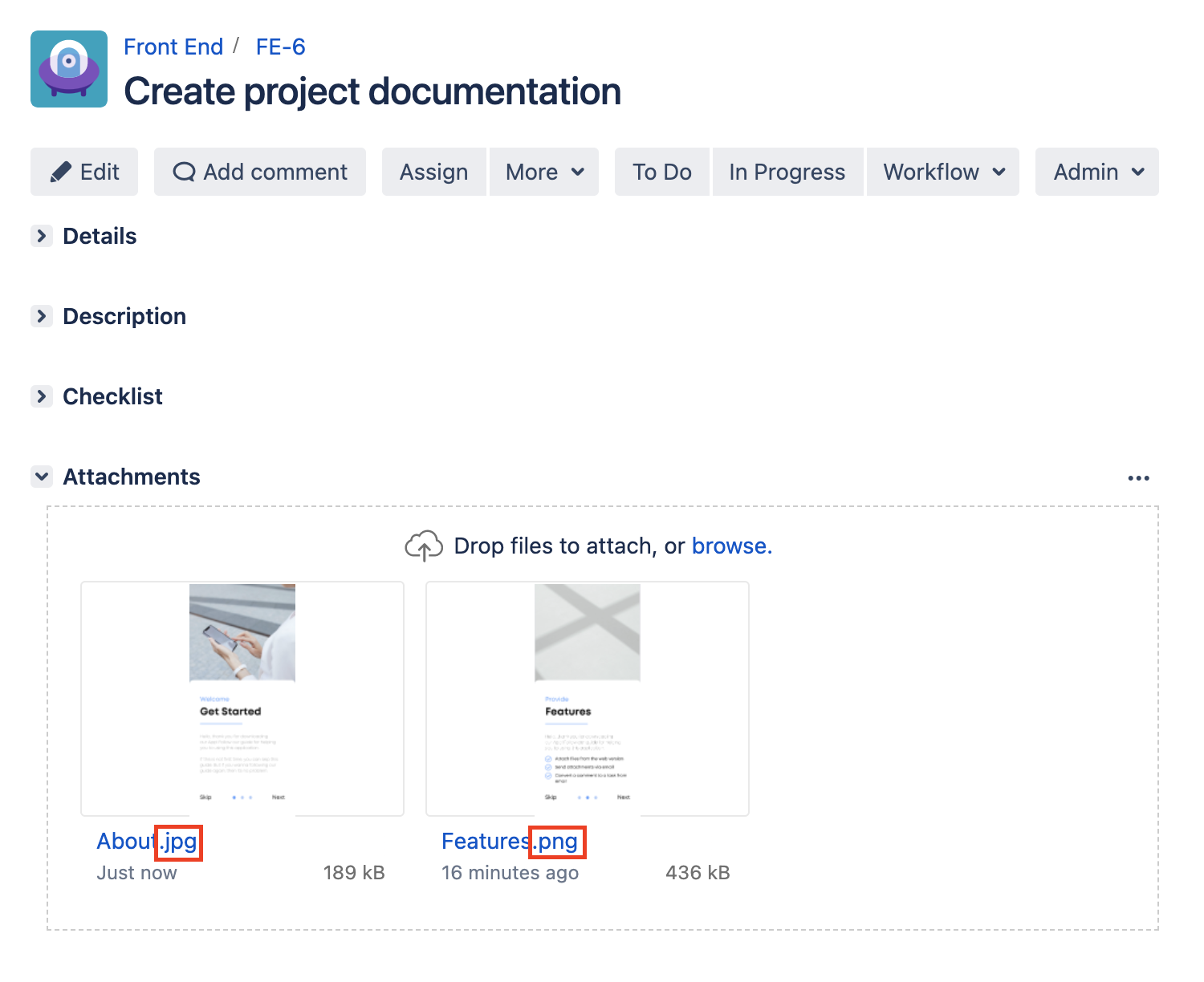The image size is (1204, 982).
Task: Open the Front End breadcrumb link
Action: point(173,47)
